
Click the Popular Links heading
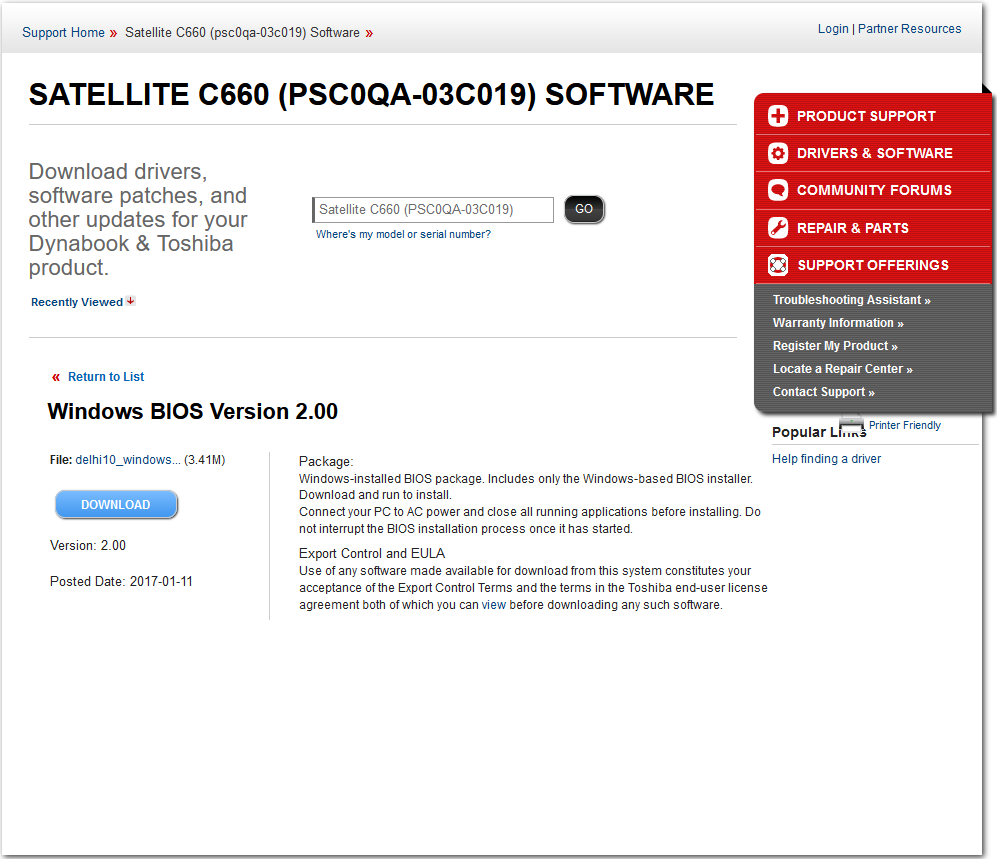click(x=819, y=432)
